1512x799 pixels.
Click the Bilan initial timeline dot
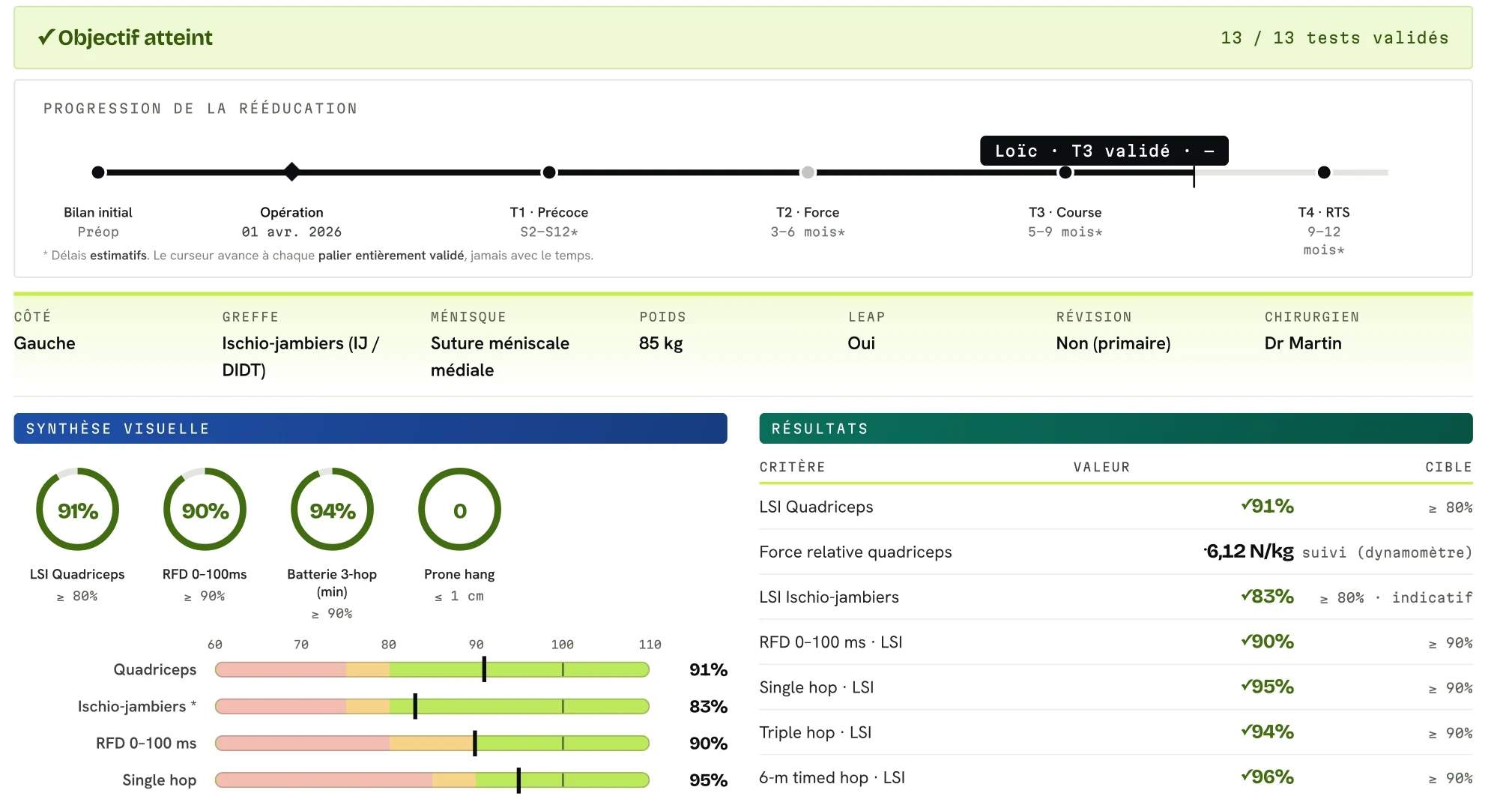[98, 172]
